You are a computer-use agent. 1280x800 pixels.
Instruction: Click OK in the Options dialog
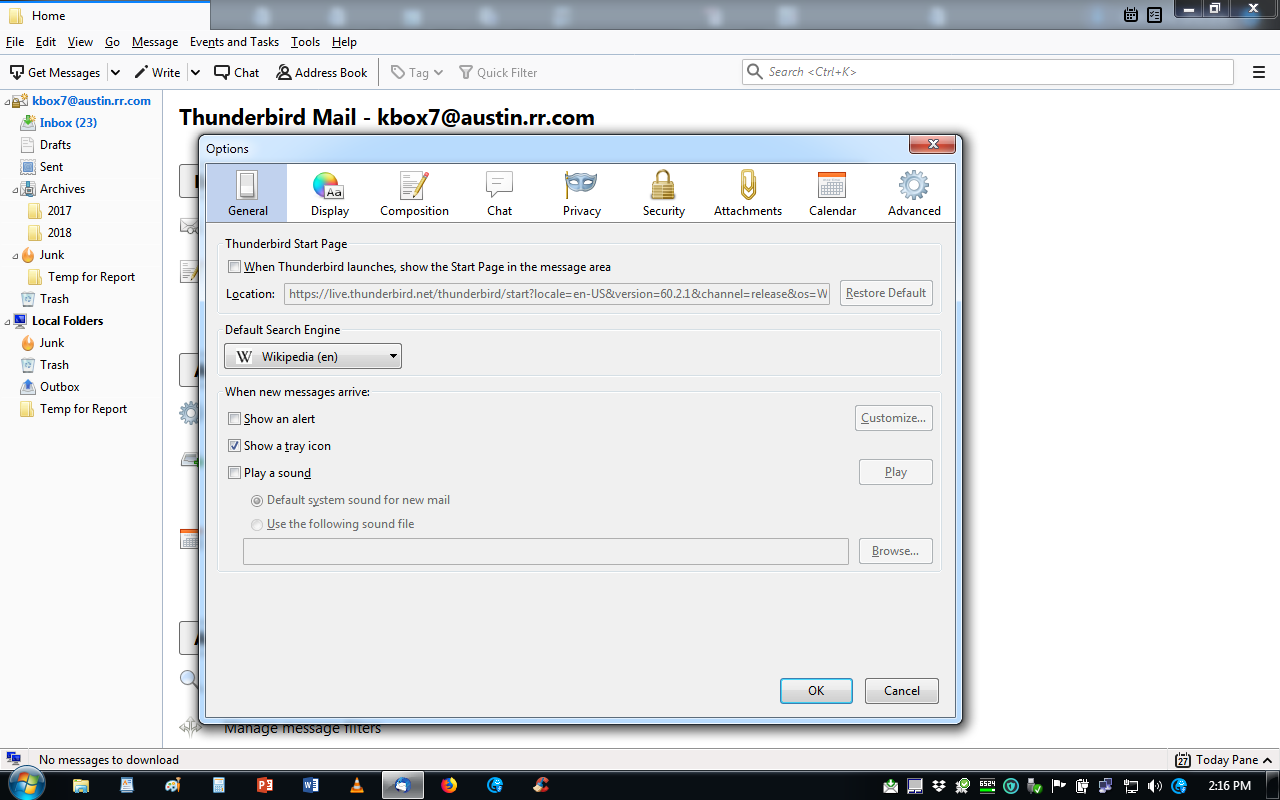coord(816,691)
